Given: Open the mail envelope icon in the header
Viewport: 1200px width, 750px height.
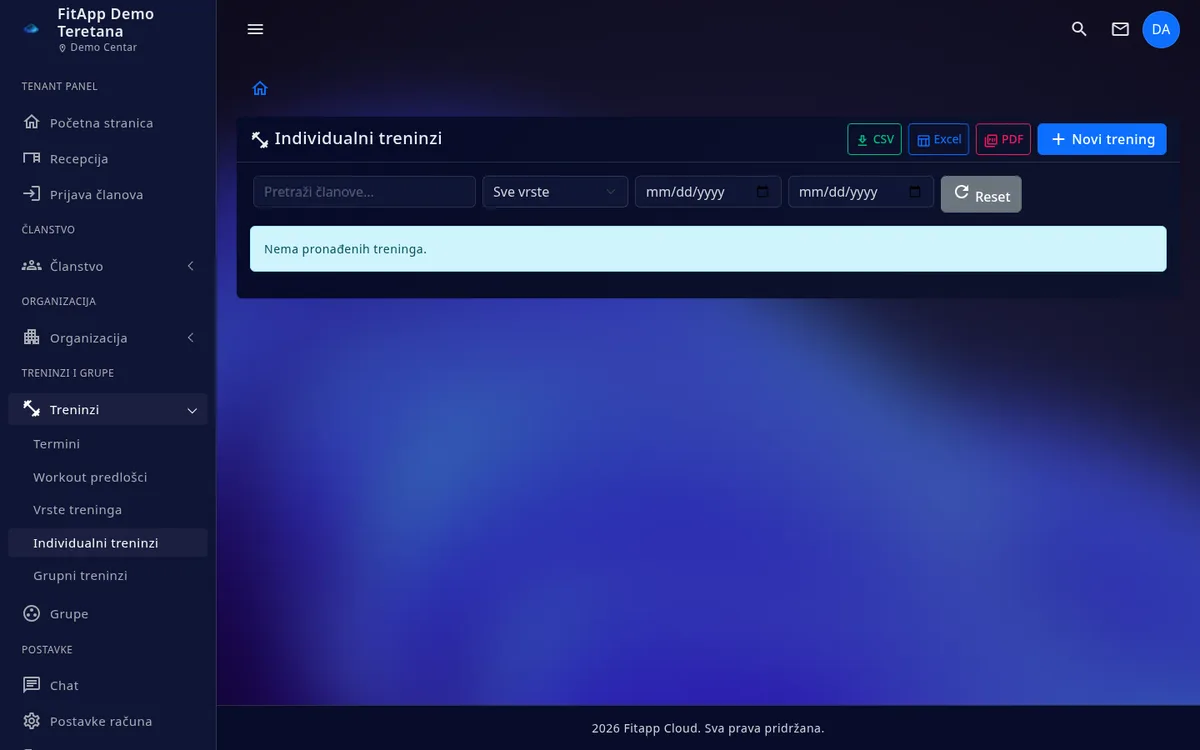Looking at the screenshot, I should pyautogui.click(x=1120, y=29).
